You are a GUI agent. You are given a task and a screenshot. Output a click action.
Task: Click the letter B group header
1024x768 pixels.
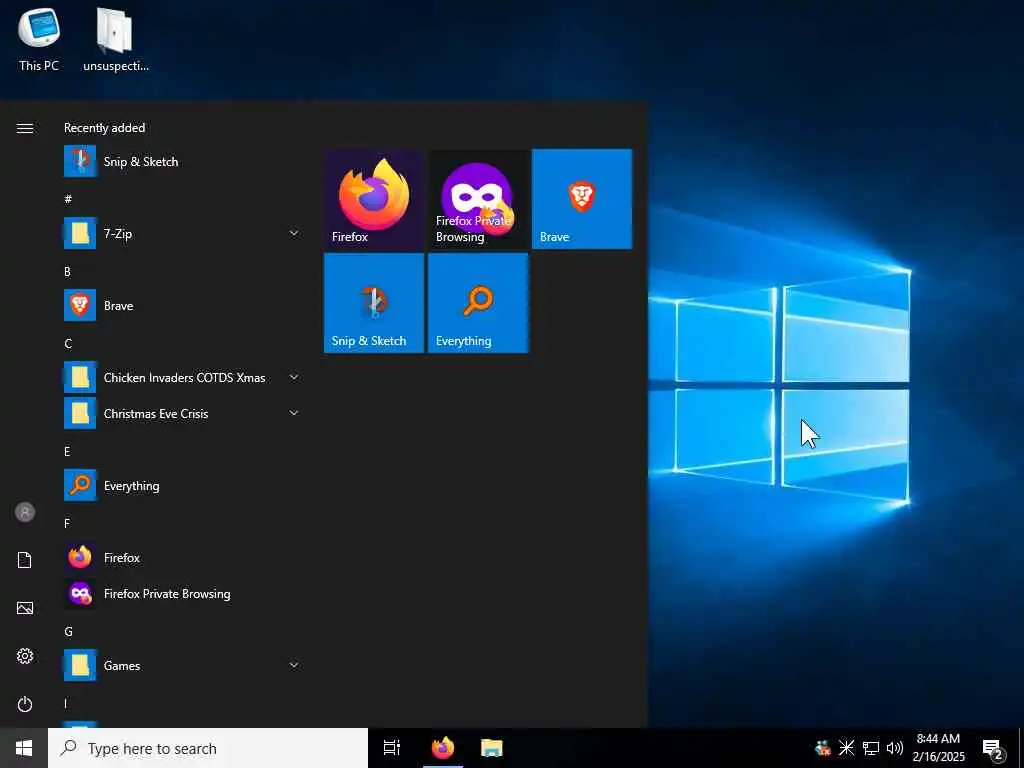(67, 272)
